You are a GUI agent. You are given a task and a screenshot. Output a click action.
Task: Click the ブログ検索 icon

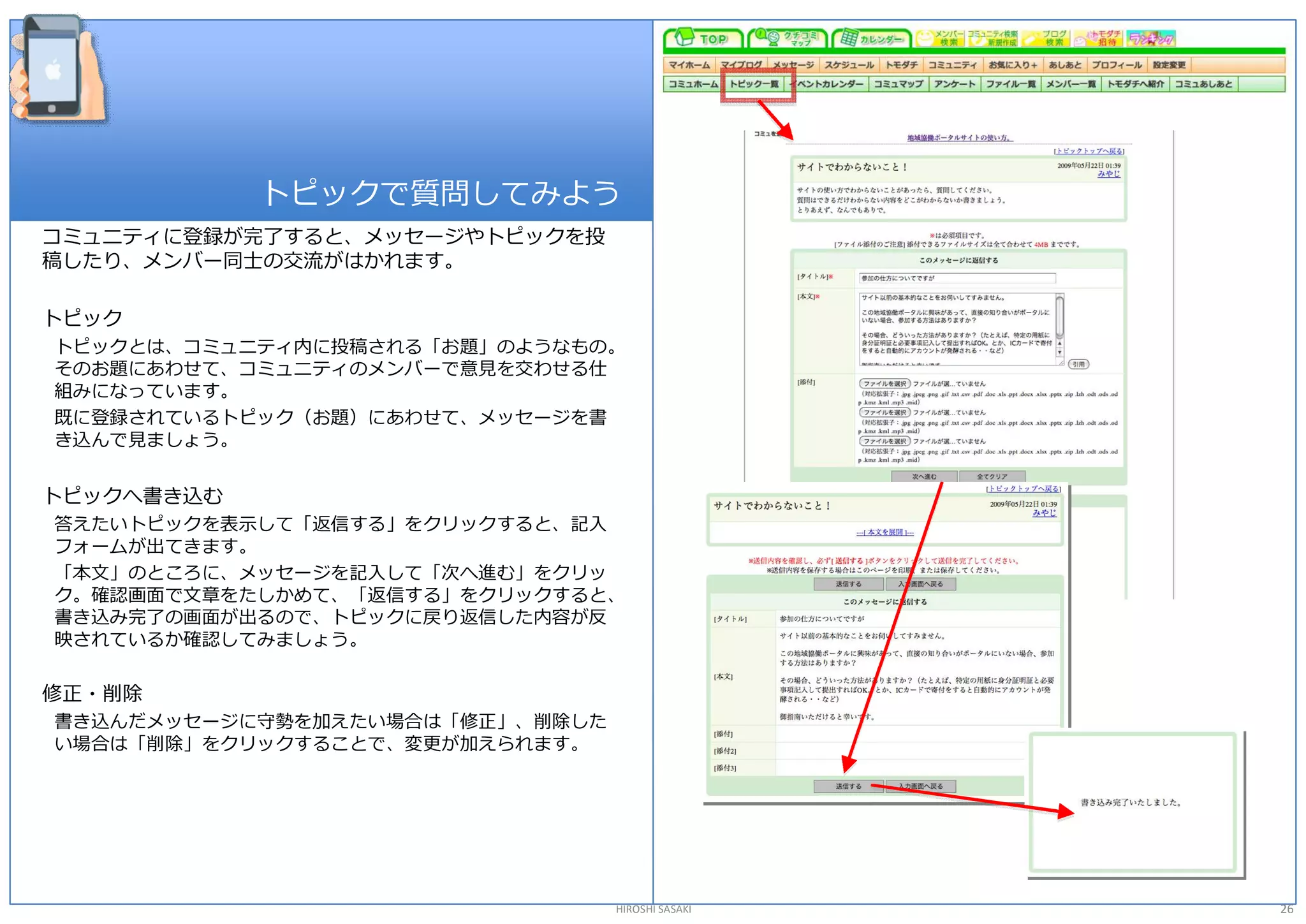1045,38
